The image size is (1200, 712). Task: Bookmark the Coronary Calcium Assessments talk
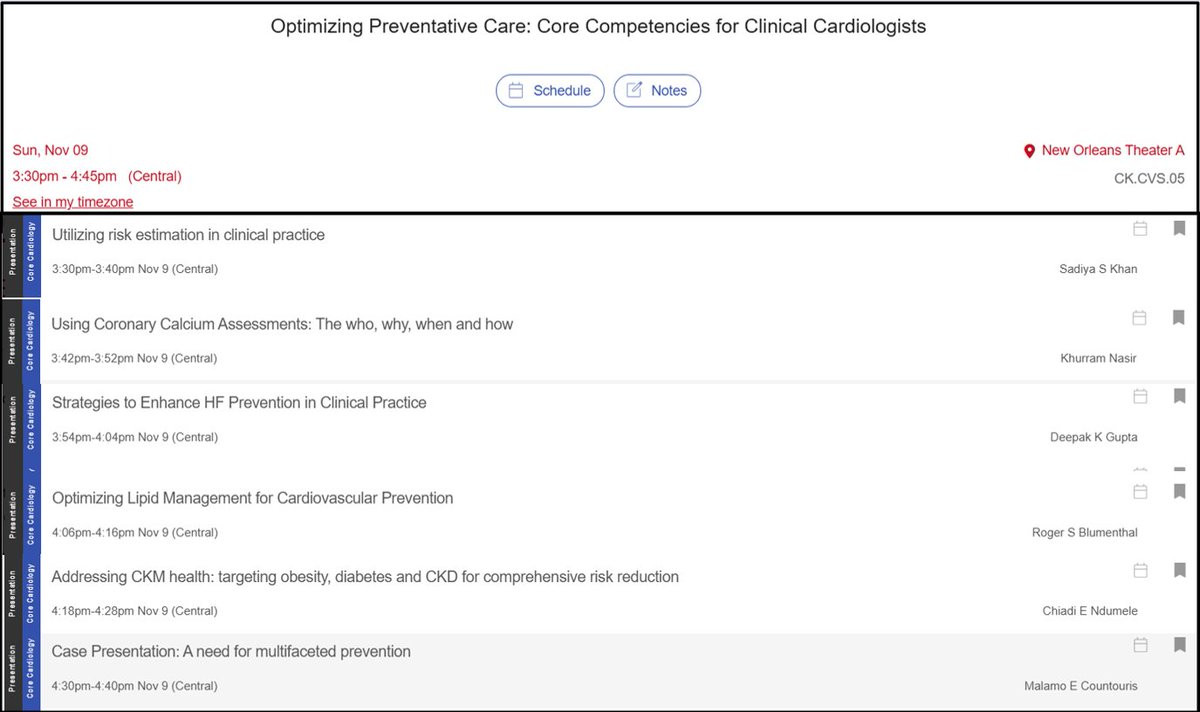pos(1179,318)
